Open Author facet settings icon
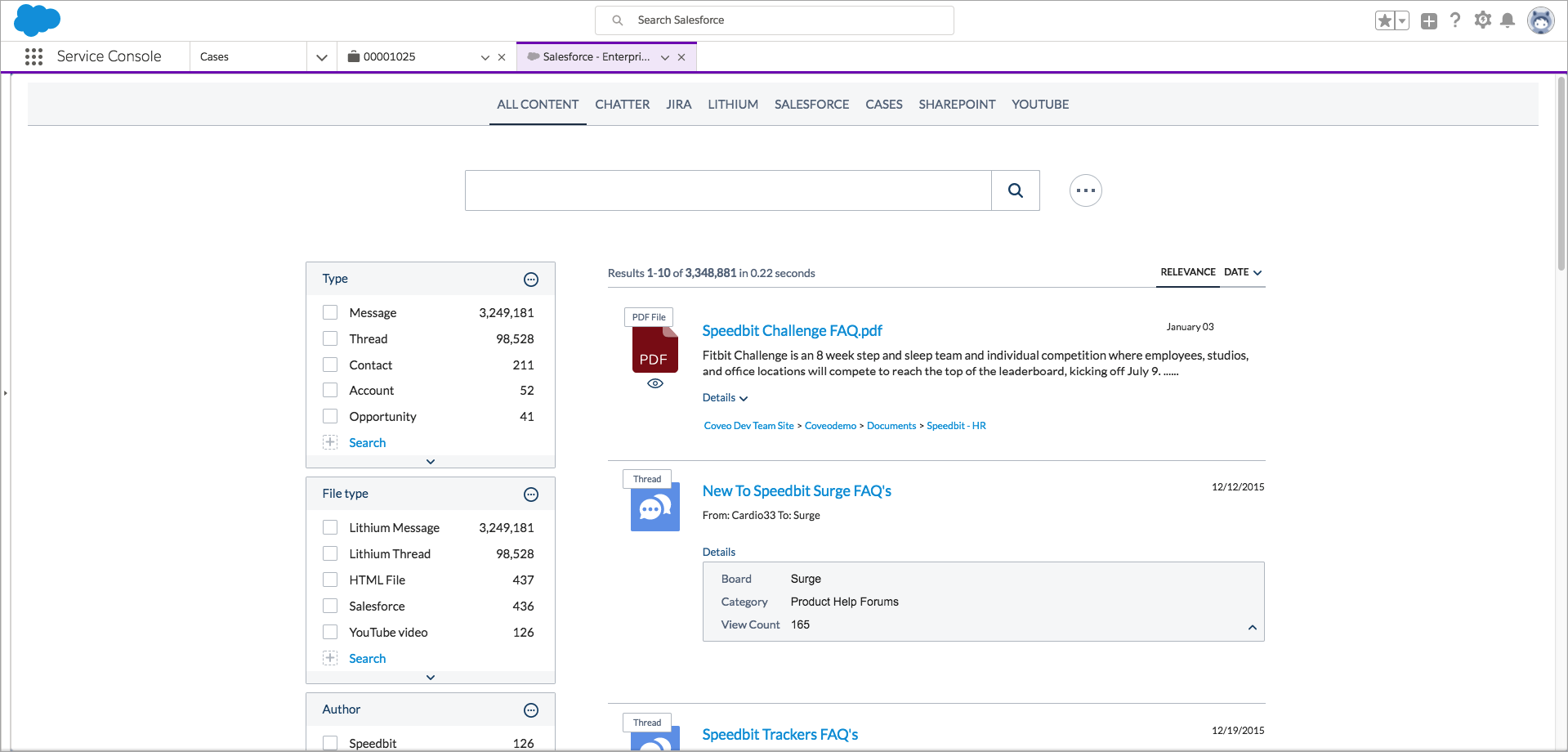 pos(531,710)
